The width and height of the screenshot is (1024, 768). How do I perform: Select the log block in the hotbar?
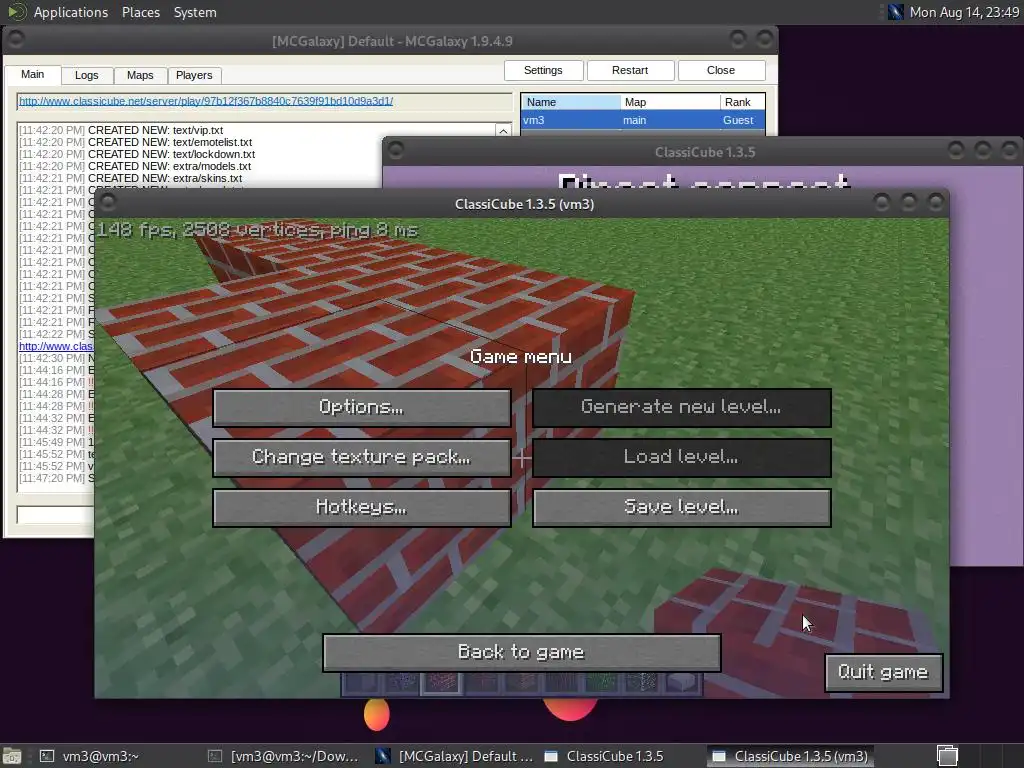coord(561,683)
